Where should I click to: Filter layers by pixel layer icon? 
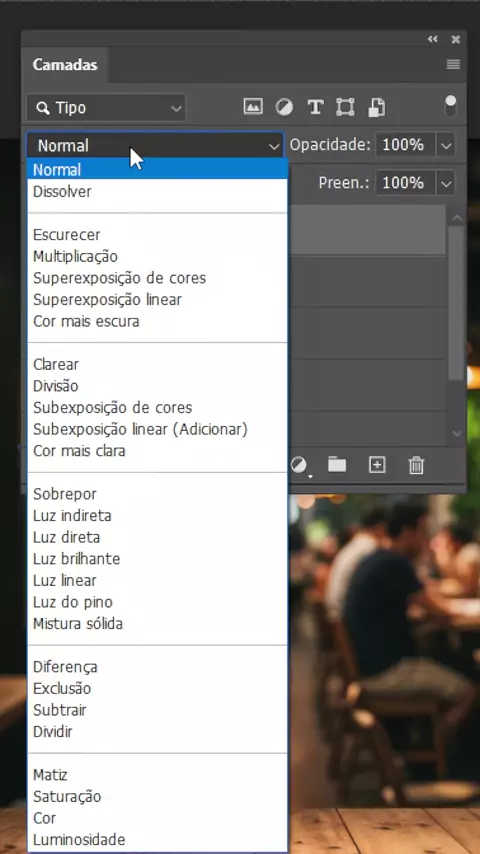click(253, 107)
